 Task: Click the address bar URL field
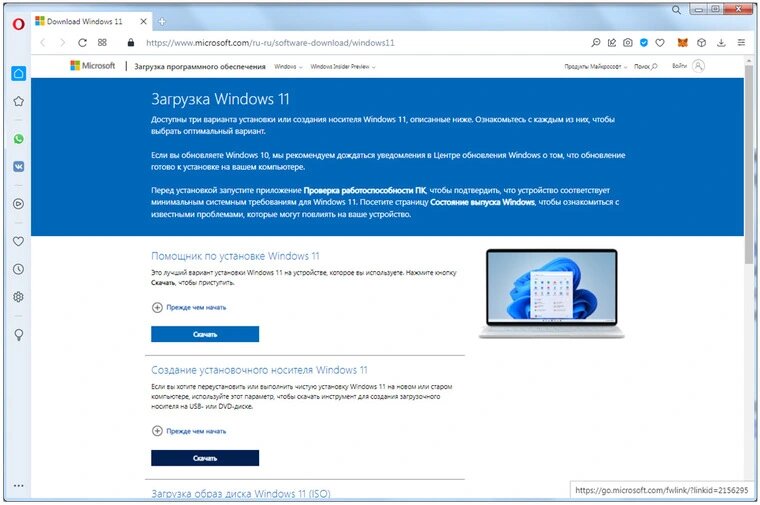(270, 43)
